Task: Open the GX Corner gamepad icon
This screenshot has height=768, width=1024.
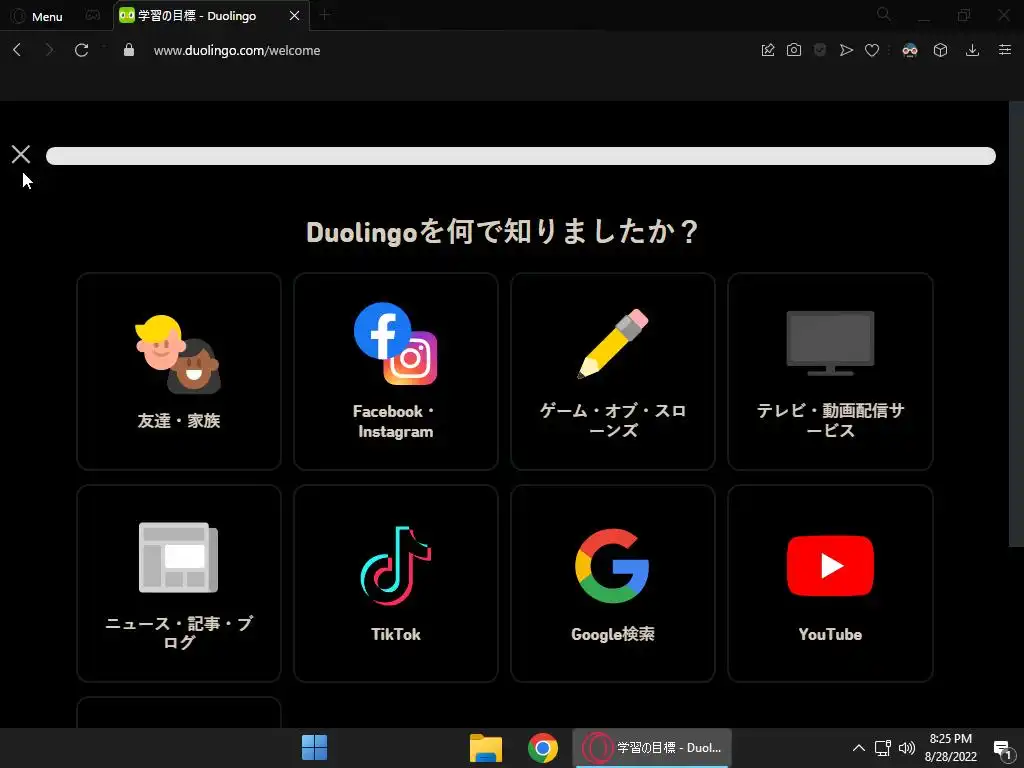Action: click(x=93, y=16)
